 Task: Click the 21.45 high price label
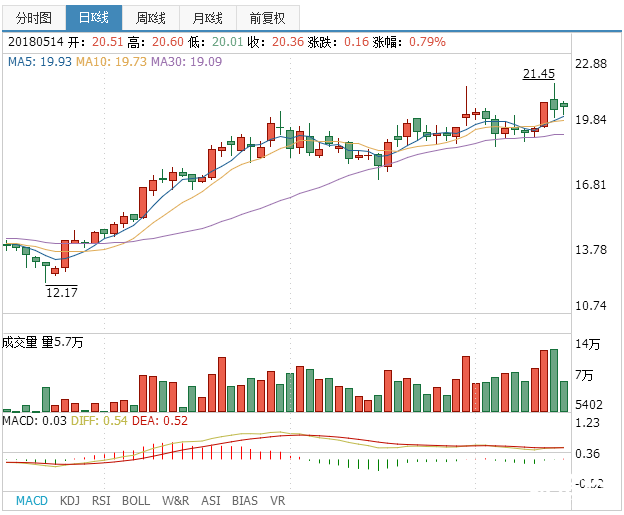tap(539, 74)
